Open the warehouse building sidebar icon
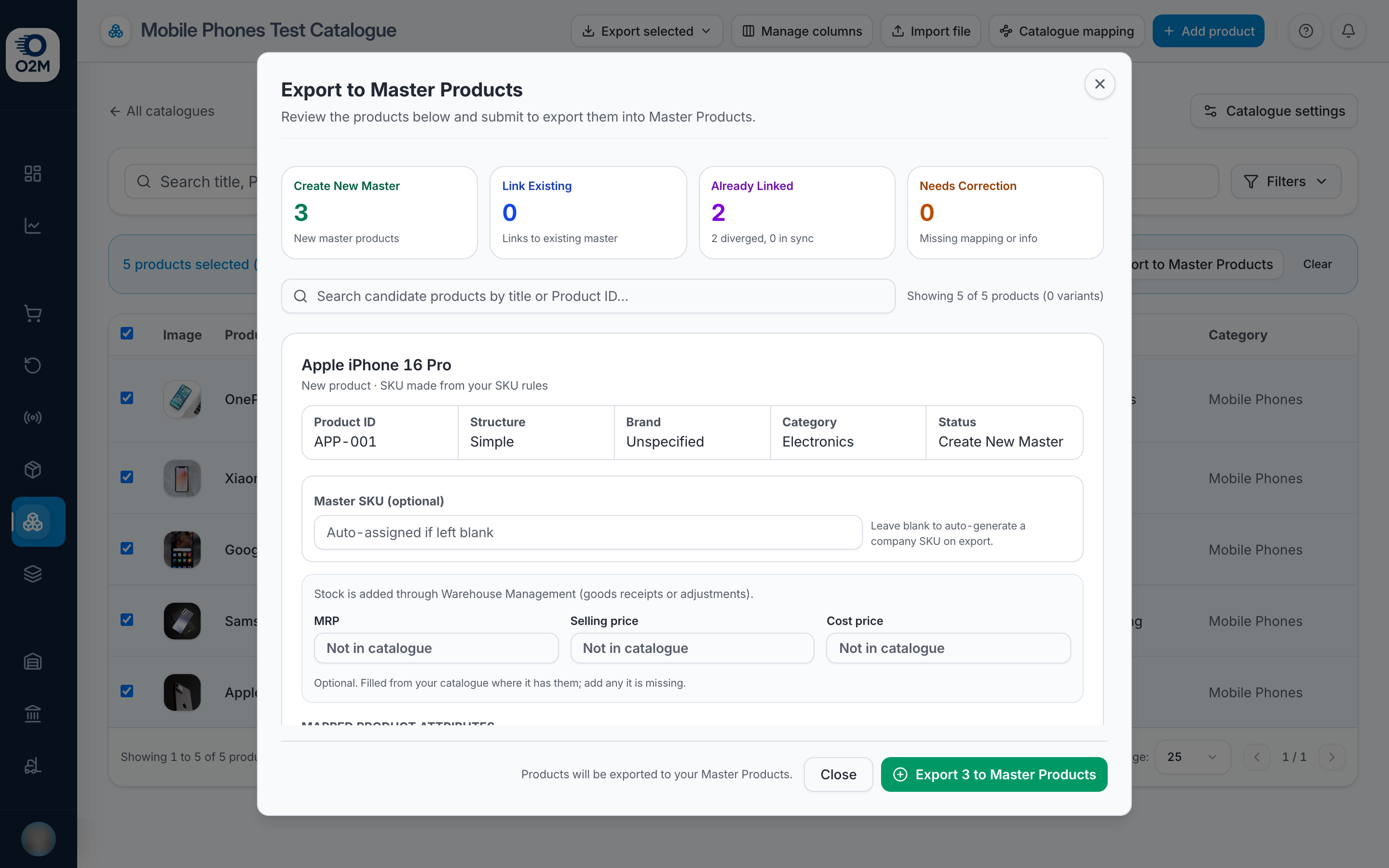Screen dimensions: 1389x868 click(x=33, y=661)
